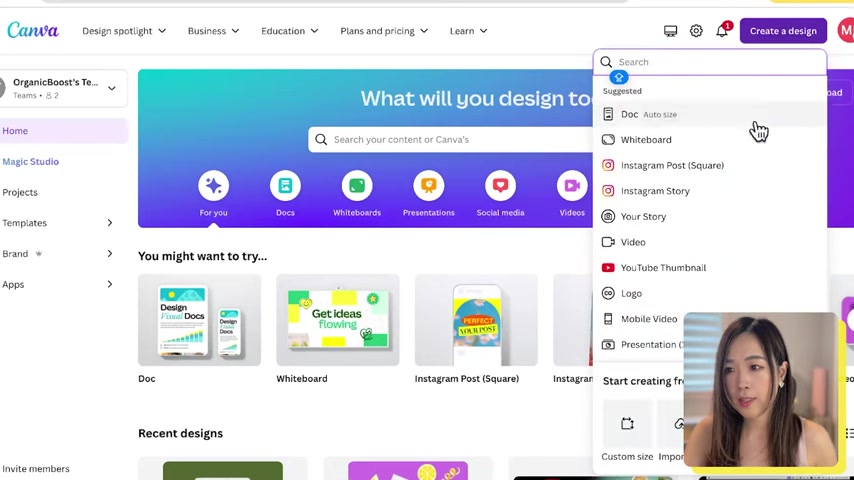
Task: Open the Whiteboard Get ideas flowing thumbnail
Action: (338, 320)
